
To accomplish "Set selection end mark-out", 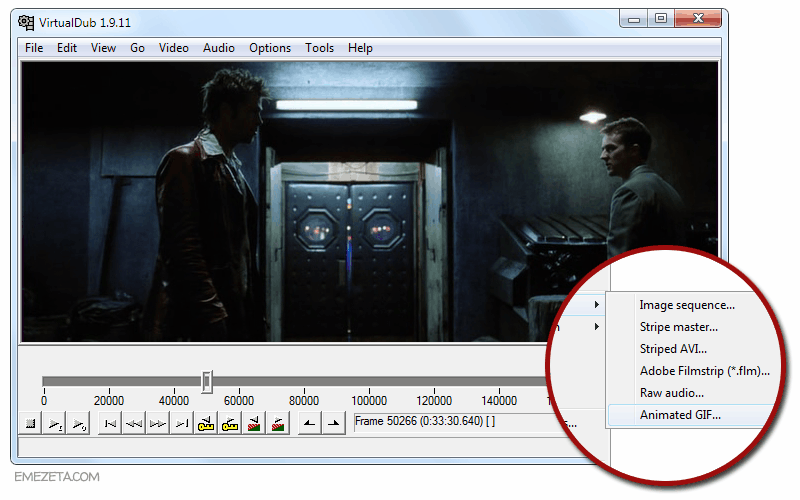I will pyautogui.click(x=333, y=423).
